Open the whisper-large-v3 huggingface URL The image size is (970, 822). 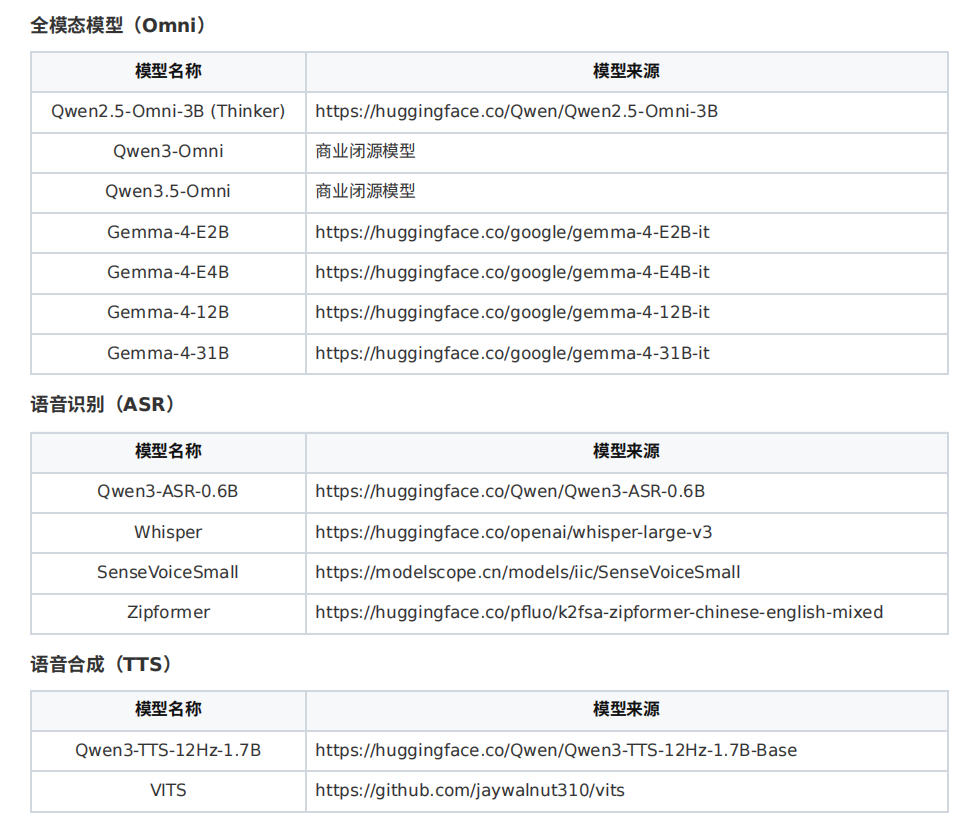513,533
